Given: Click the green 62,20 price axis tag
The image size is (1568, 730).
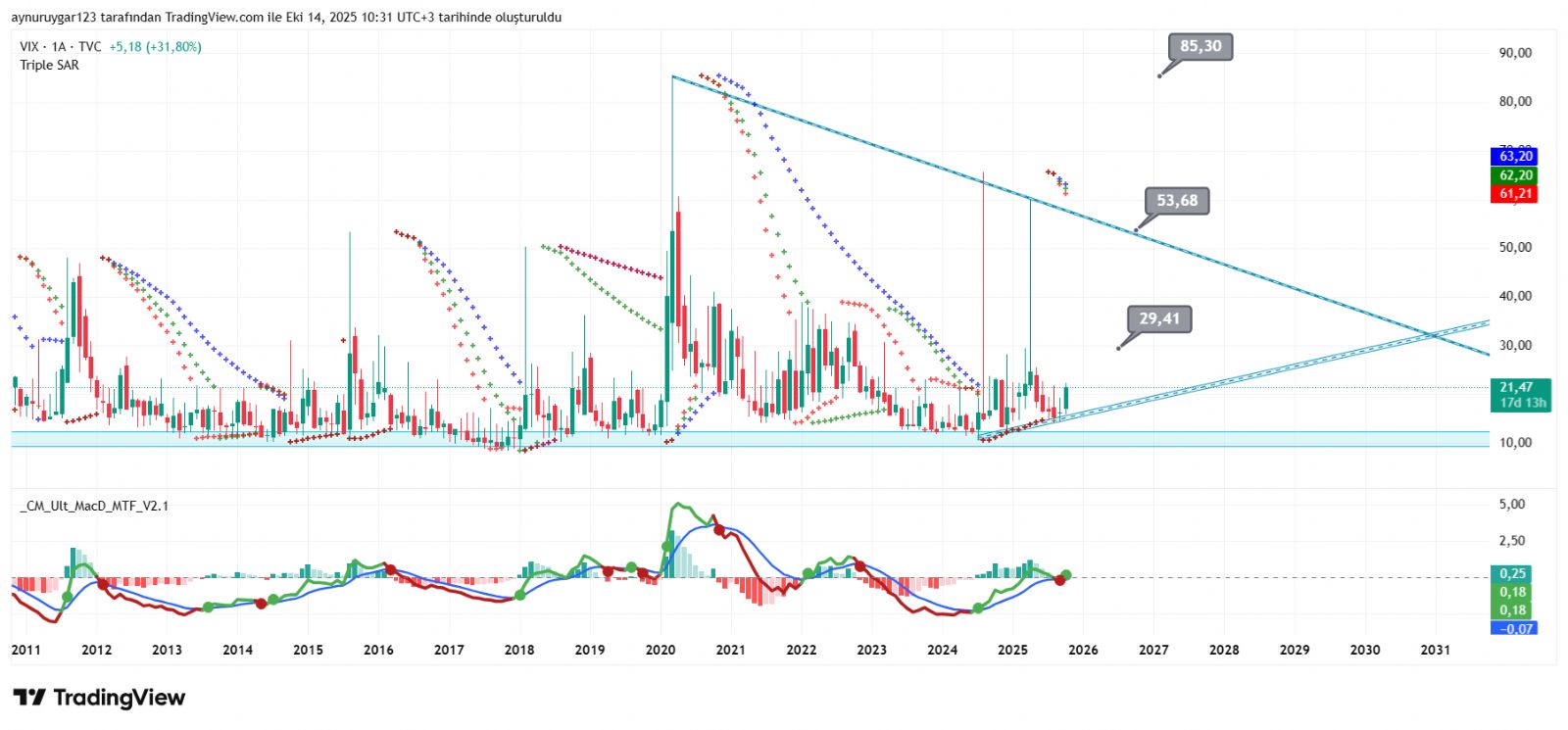Looking at the screenshot, I should click(1515, 175).
